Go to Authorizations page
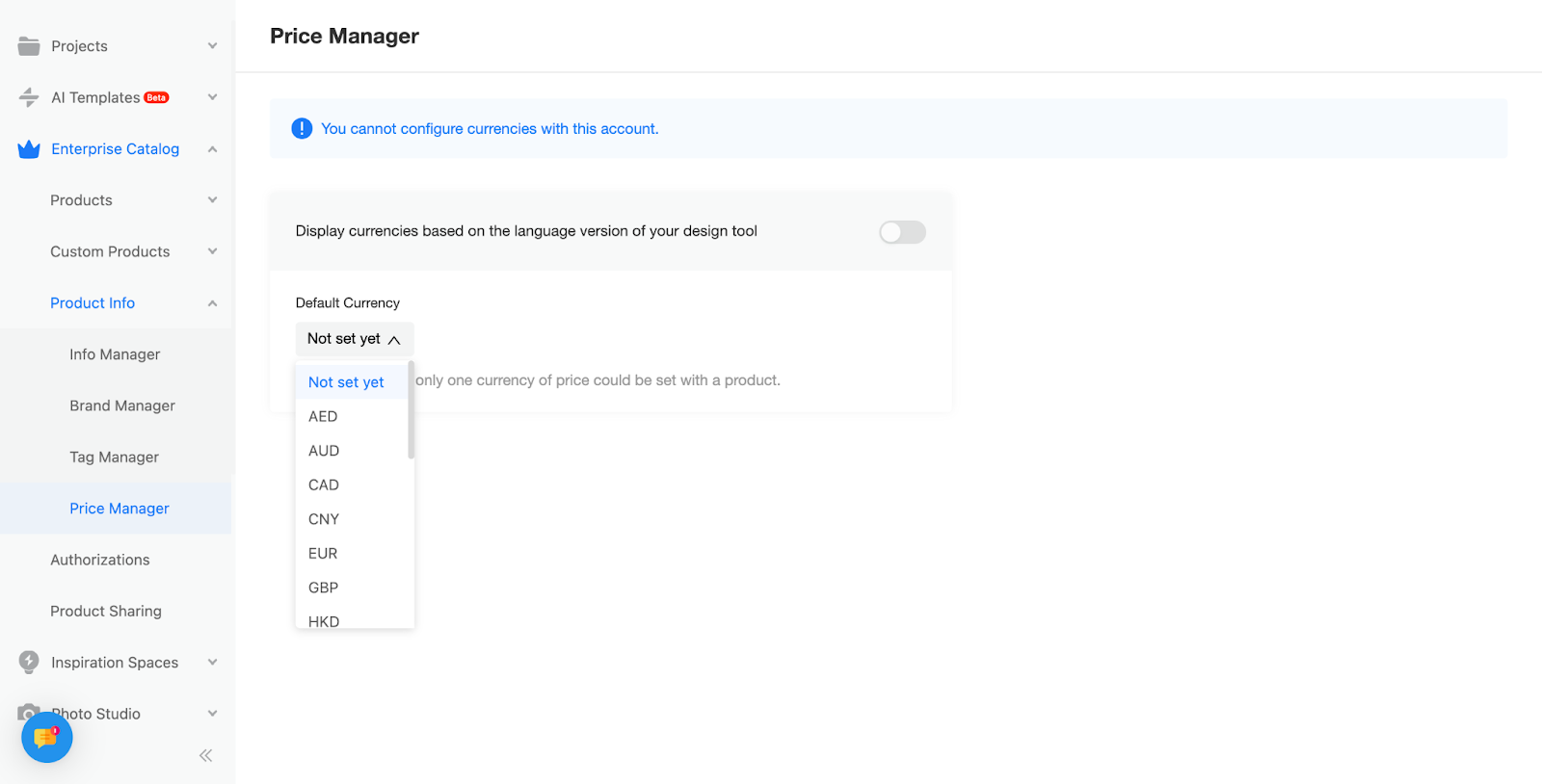 pyautogui.click(x=100, y=561)
